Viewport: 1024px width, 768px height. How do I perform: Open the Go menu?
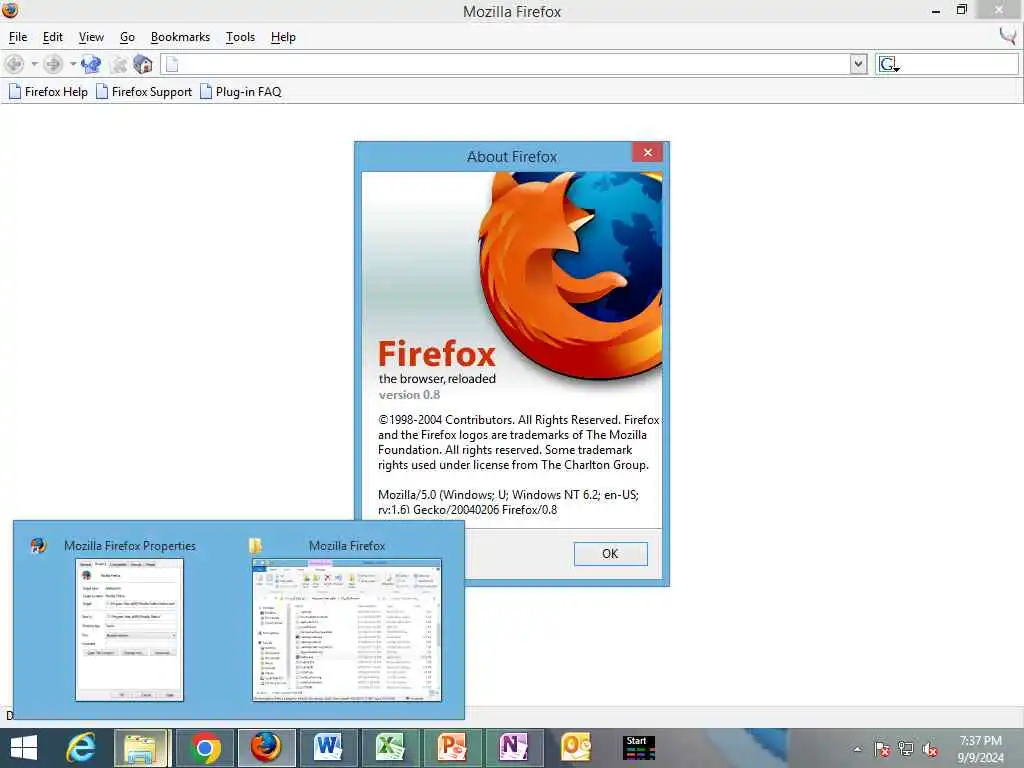[127, 37]
